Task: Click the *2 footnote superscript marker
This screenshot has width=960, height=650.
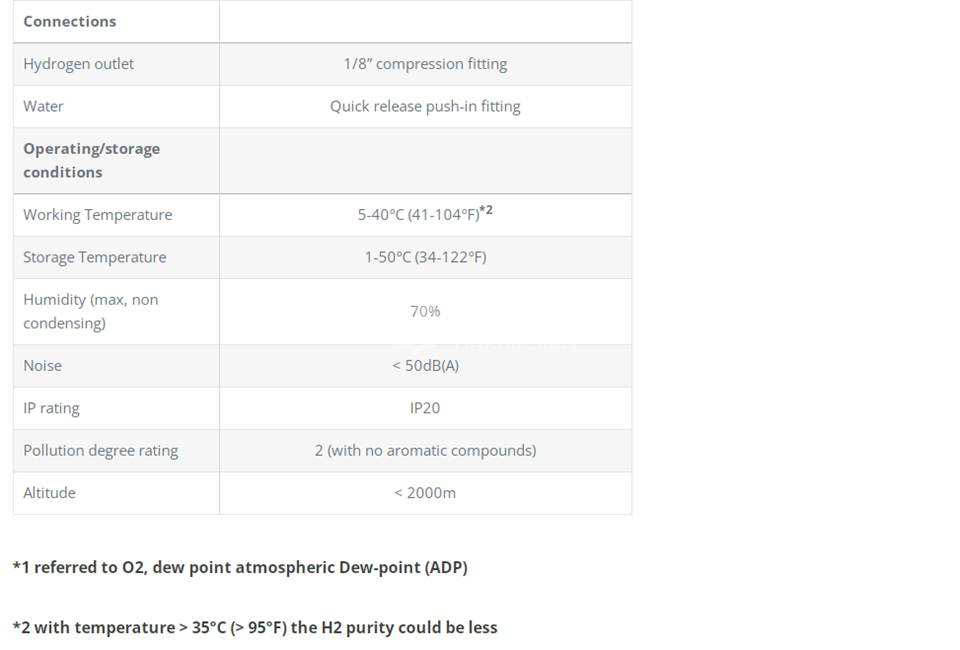Action: [486, 210]
